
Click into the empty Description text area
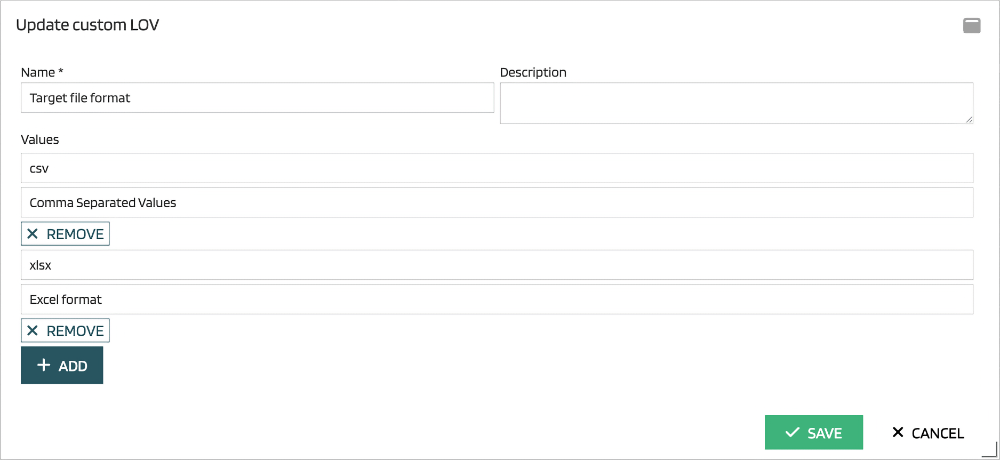click(x=735, y=103)
